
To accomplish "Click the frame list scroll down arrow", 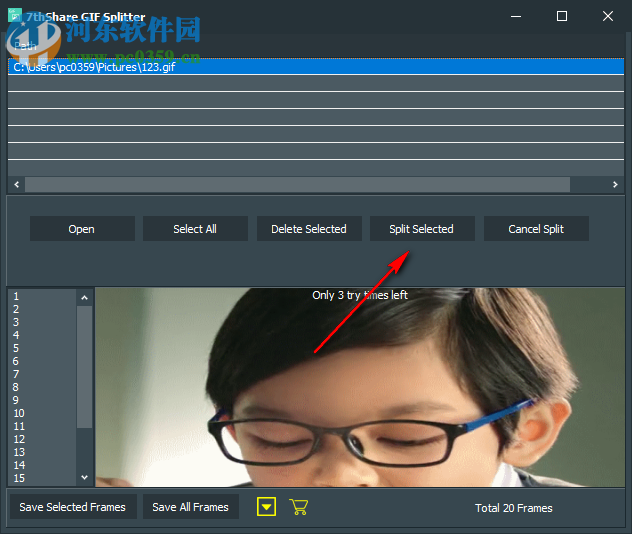I will (84, 478).
